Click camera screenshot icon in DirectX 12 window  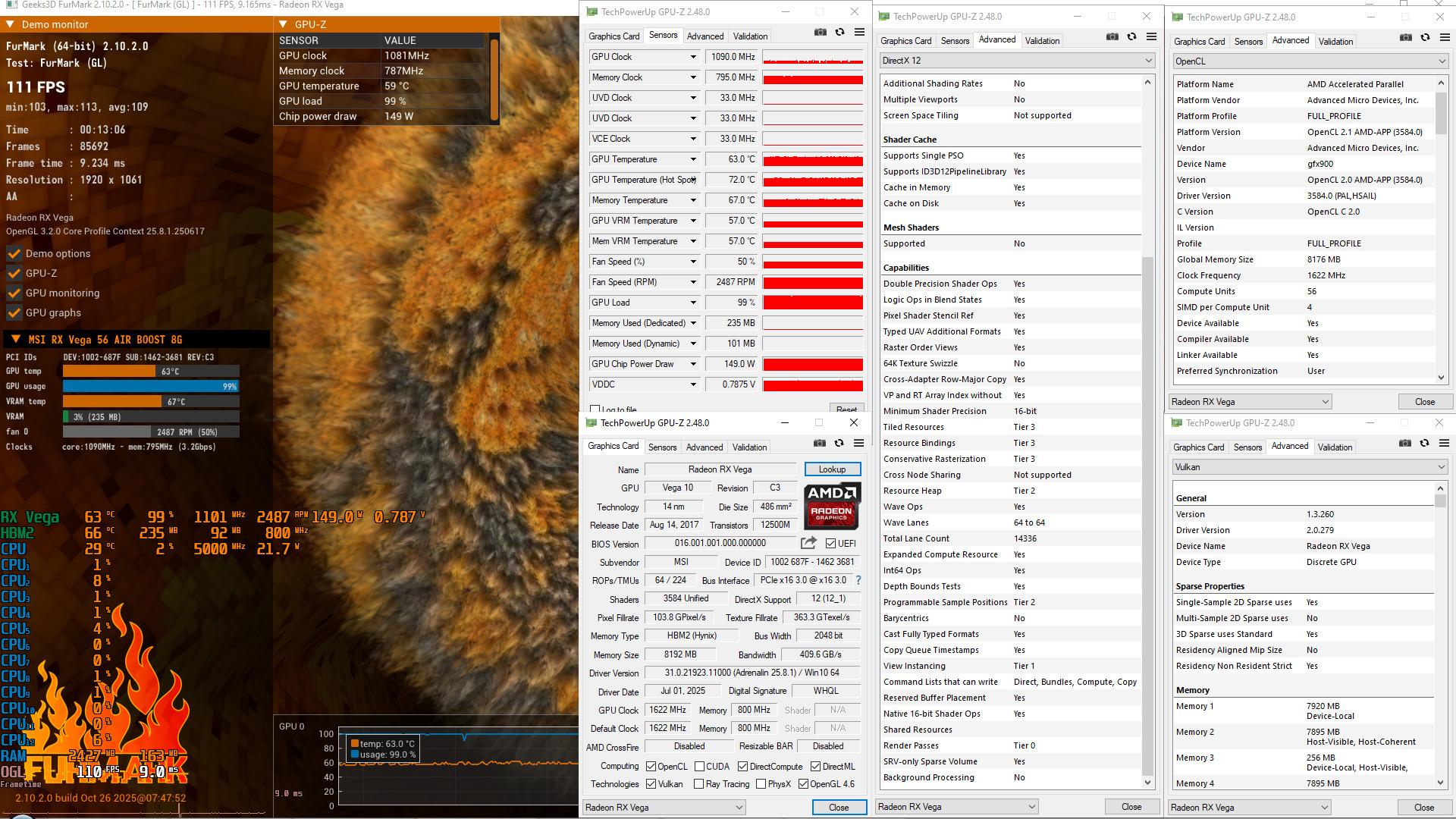click(x=1112, y=37)
